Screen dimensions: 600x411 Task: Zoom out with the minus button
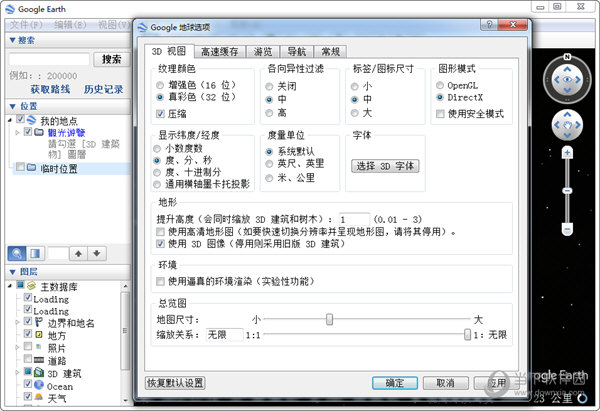[x=567, y=230]
